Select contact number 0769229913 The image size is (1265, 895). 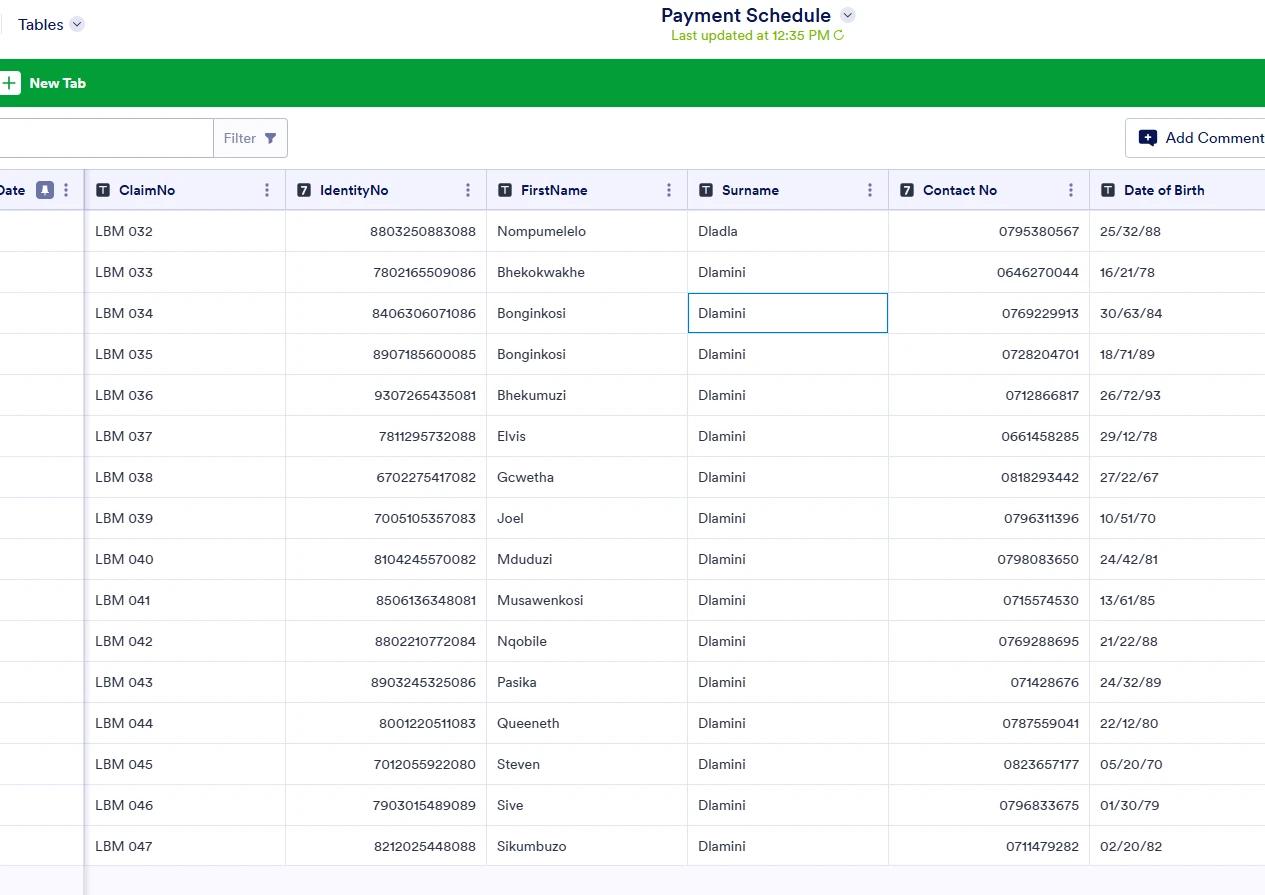coord(989,313)
